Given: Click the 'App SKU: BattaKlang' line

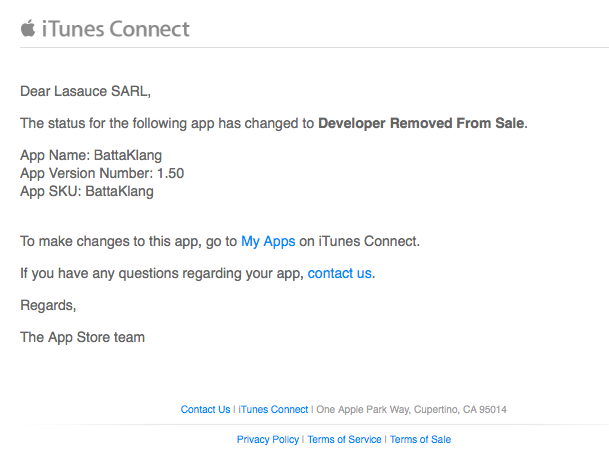Looking at the screenshot, I should pyautogui.click(x=87, y=191).
